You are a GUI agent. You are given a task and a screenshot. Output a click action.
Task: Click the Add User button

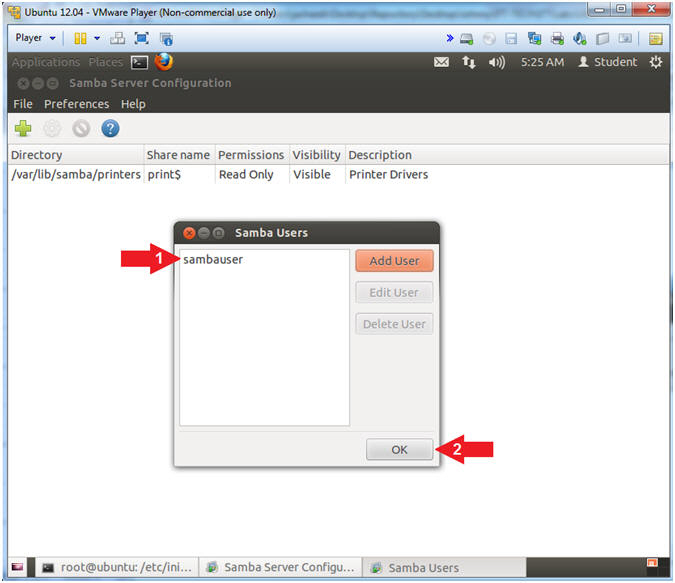394,261
